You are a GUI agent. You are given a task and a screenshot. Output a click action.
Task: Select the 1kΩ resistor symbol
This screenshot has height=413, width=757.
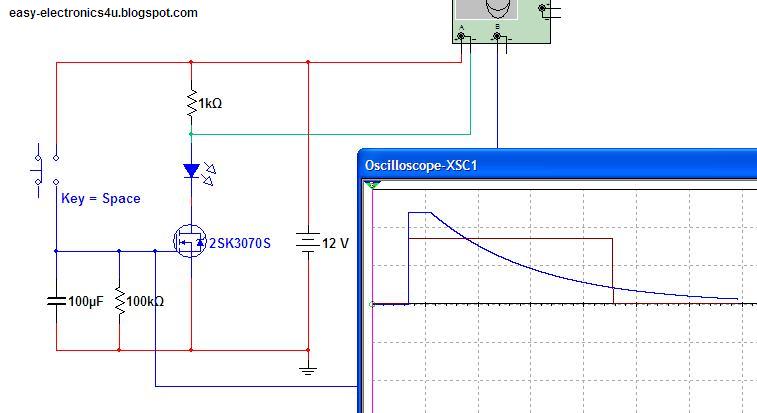192,103
